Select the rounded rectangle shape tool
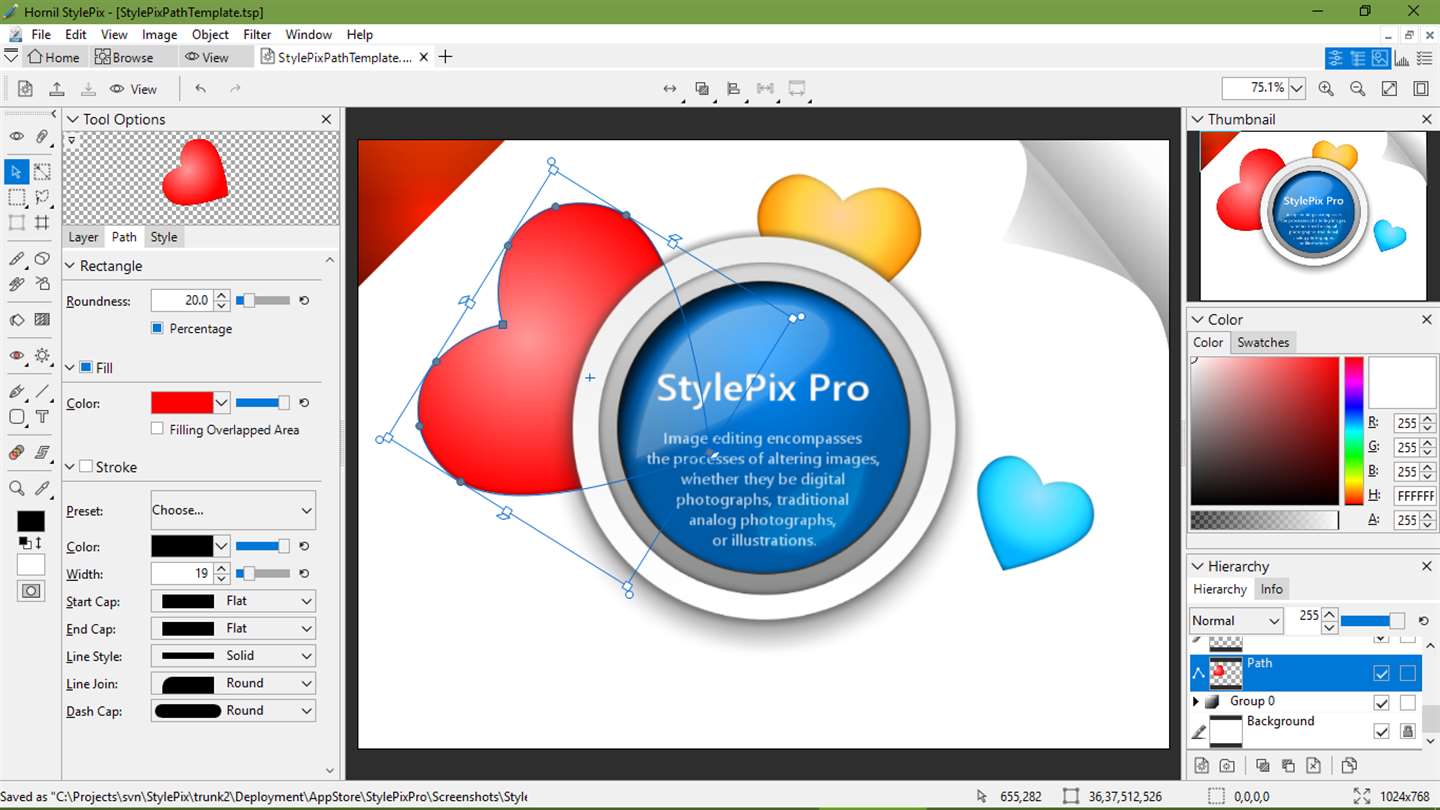1440x810 pixels. pos(17,417)
